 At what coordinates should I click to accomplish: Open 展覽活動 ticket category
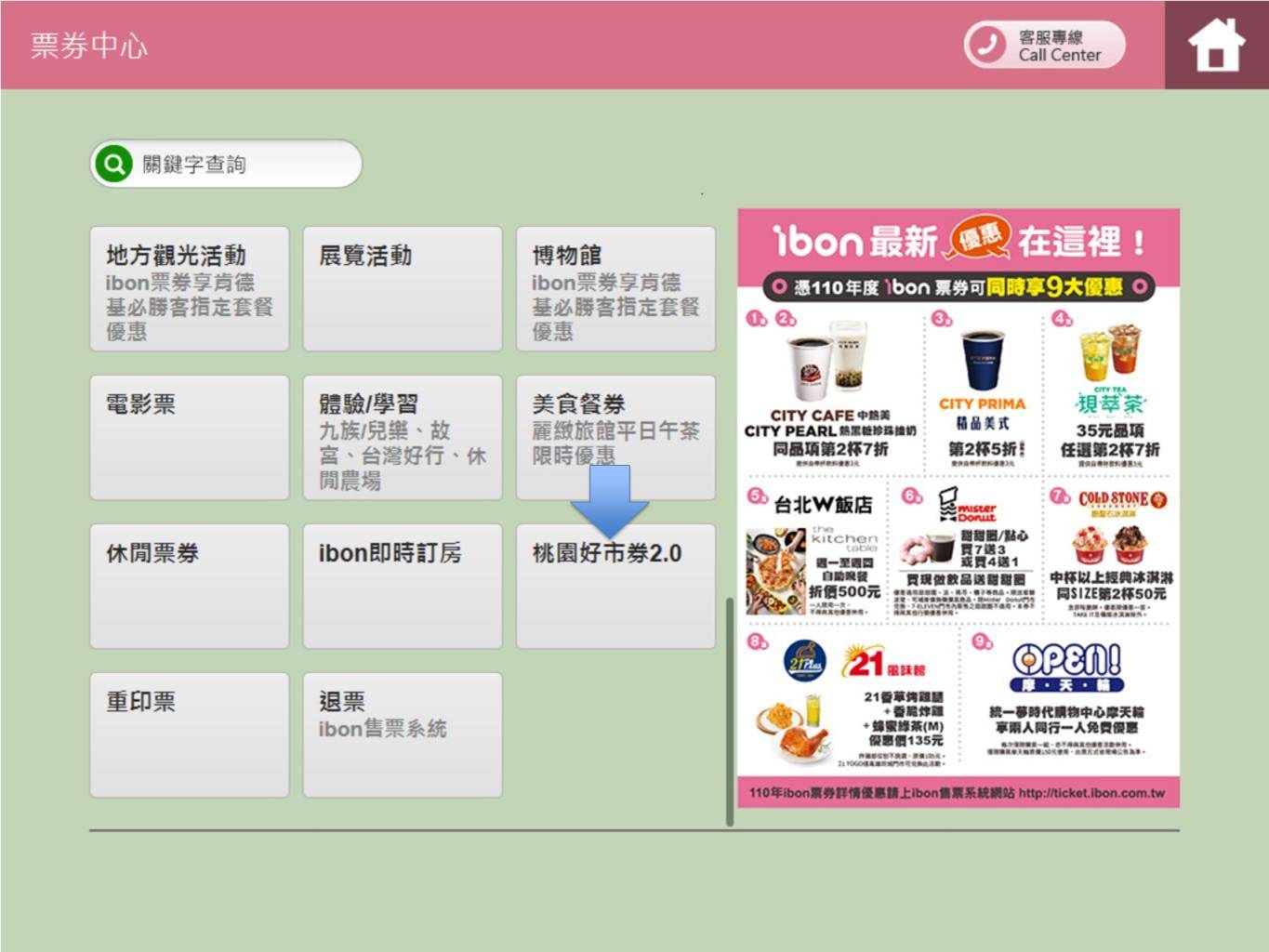(x=403, y=289)
